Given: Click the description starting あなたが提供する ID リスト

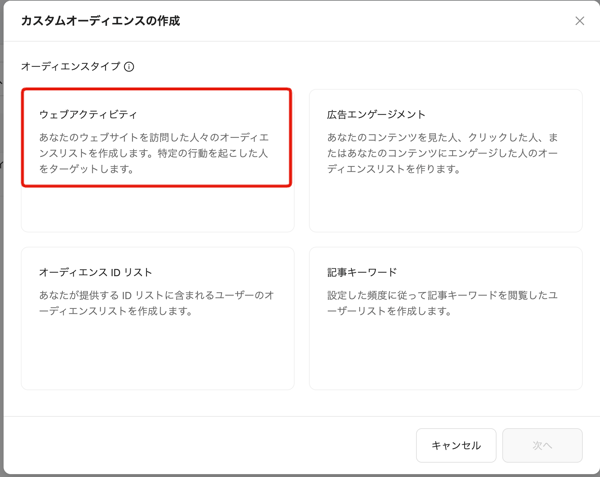Looking at the screenshot, I should point(157,303).
